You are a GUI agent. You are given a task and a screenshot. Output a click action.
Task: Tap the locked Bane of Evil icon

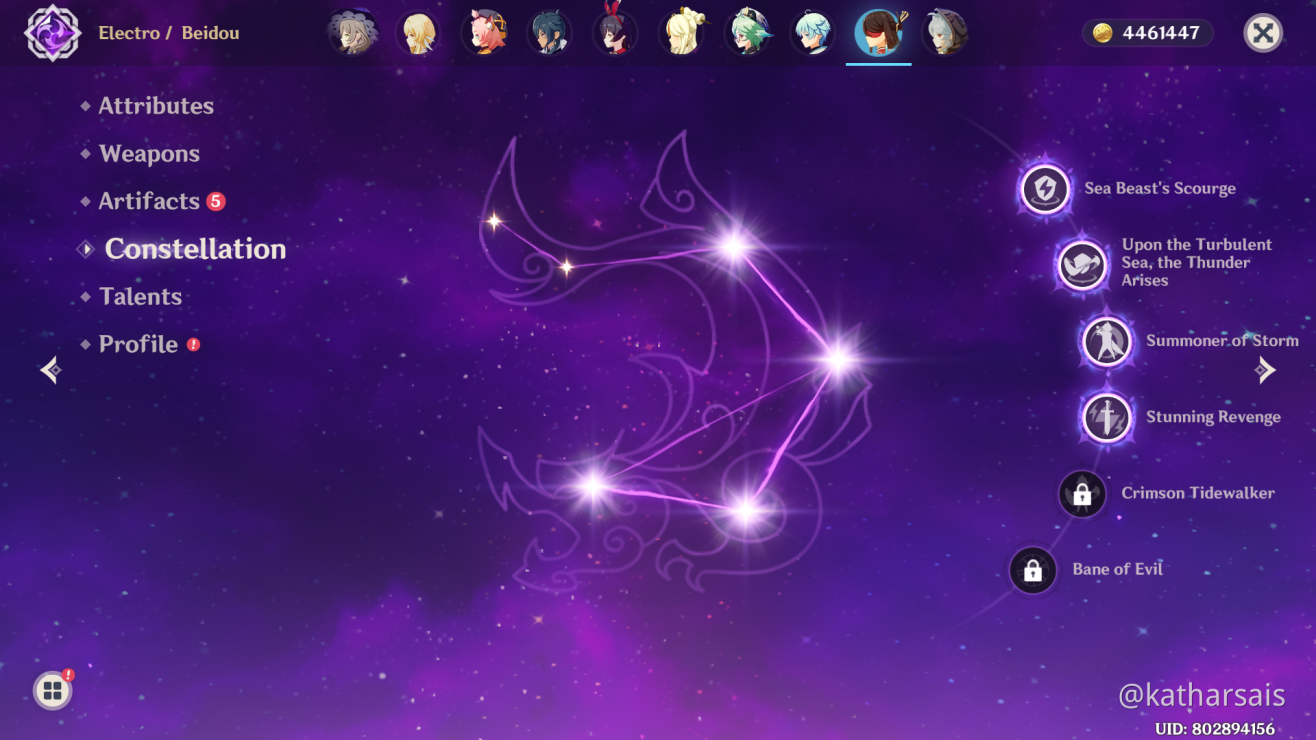click(1033, 571)
